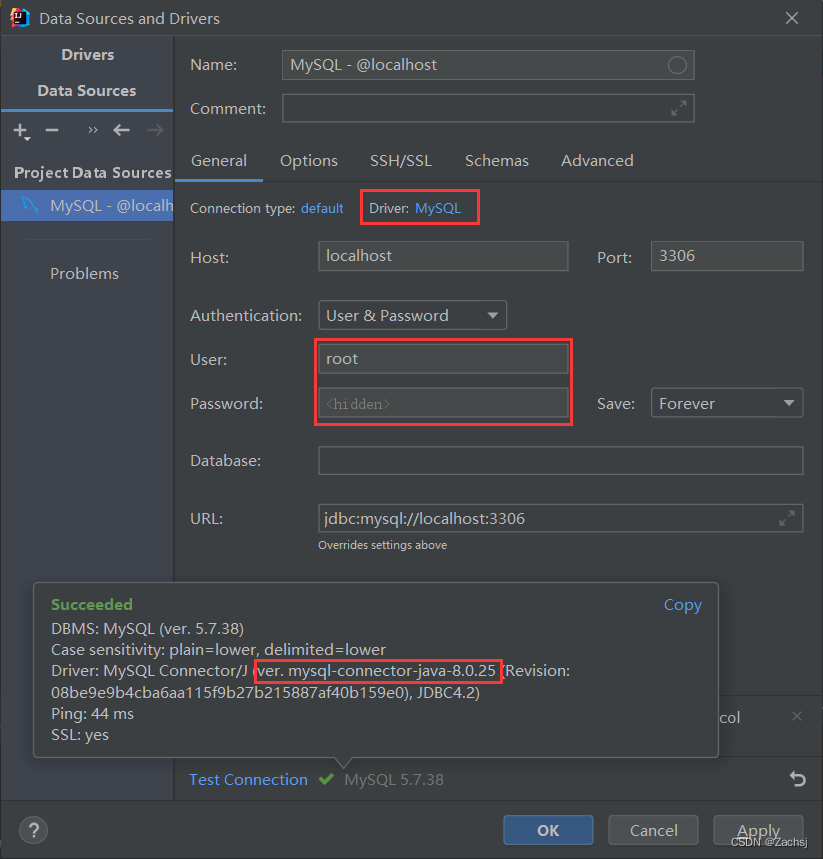Remove selected data source with minus icon
Screen dimensions: 823x859
coord(52,130)
